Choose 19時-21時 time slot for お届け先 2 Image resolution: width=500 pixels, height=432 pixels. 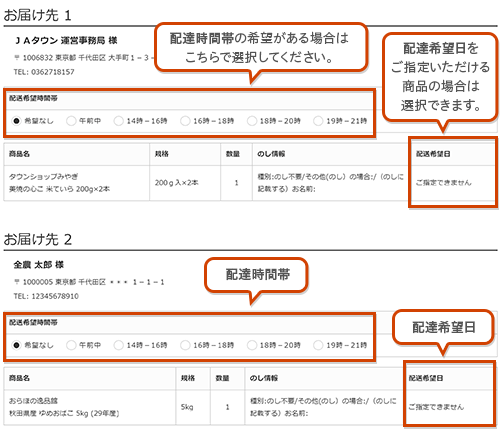tap(318, 345)
